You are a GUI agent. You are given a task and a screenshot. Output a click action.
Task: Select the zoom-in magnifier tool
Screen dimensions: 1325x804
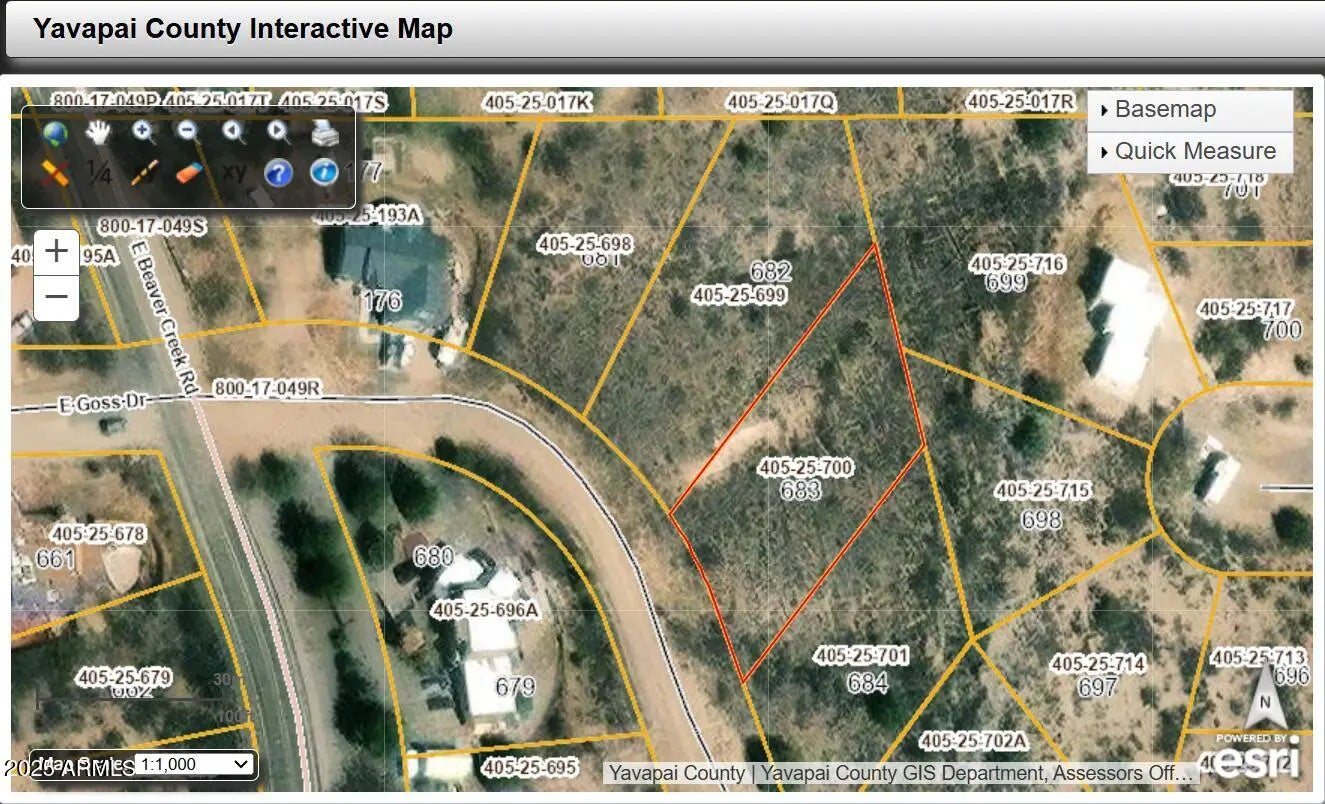143,132
